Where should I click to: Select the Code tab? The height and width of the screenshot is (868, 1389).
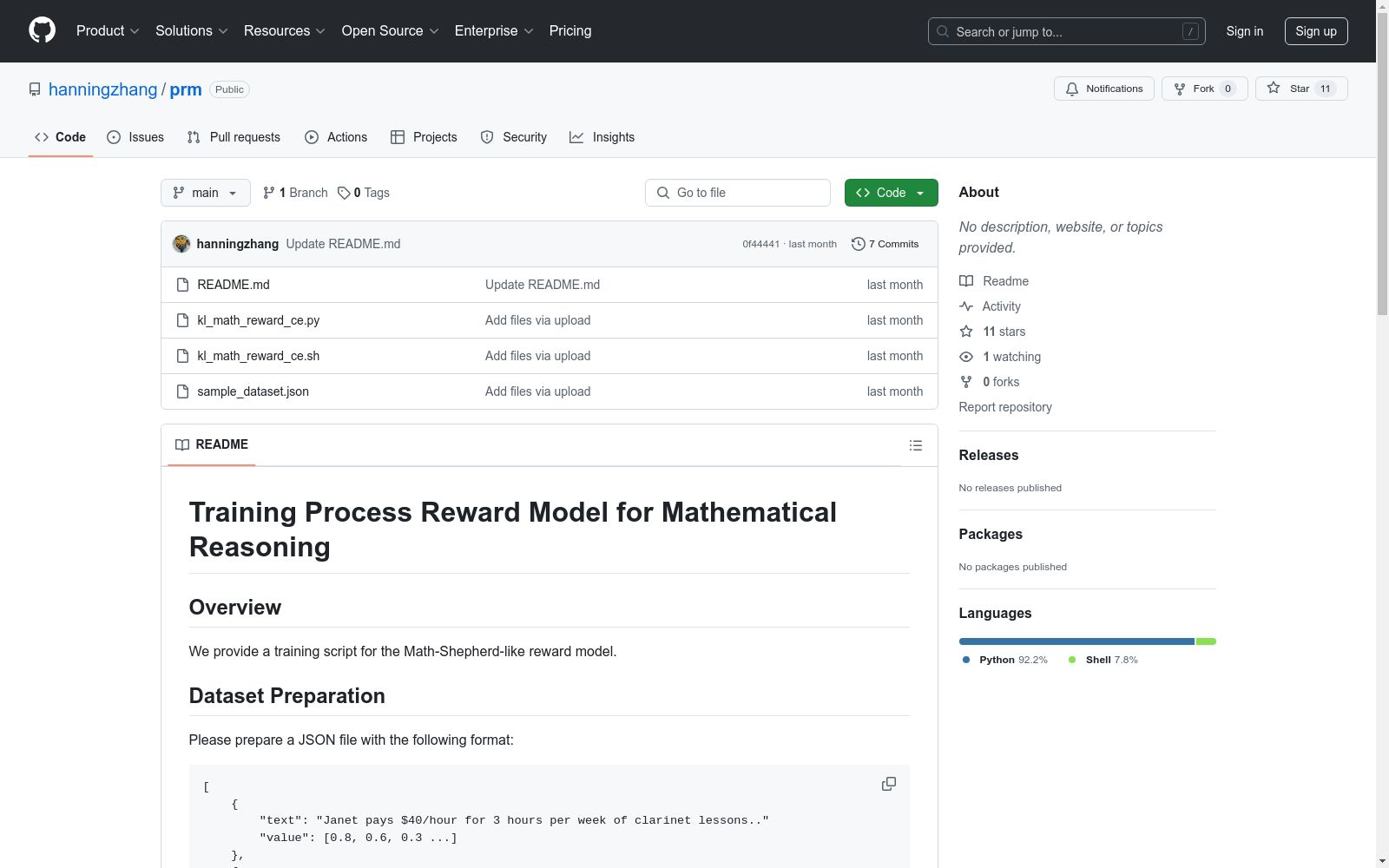click(x=61, y=137)
